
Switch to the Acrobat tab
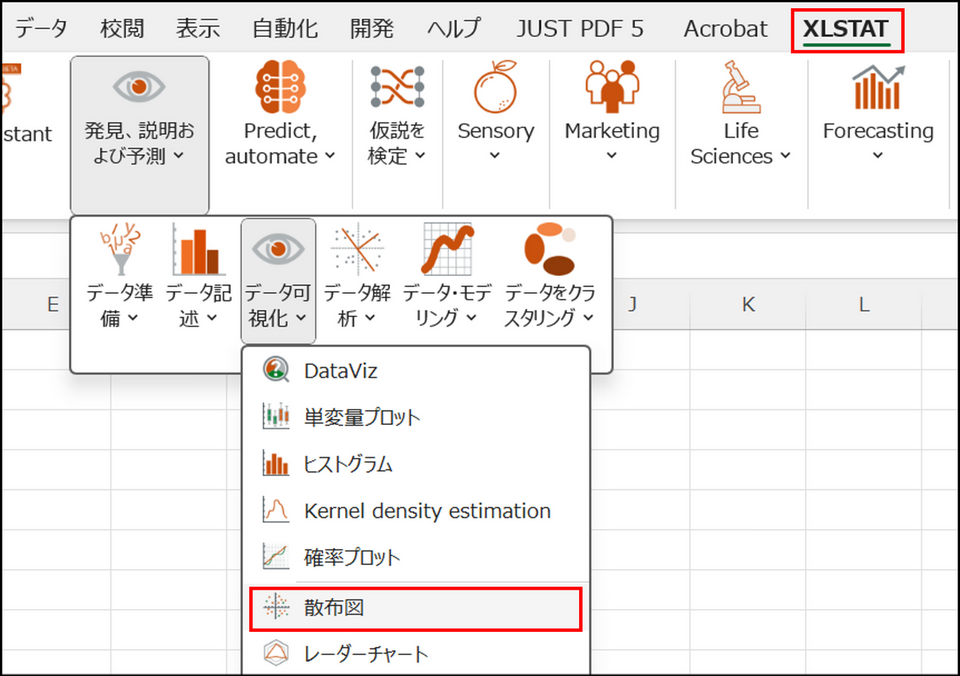pos(725,29)
